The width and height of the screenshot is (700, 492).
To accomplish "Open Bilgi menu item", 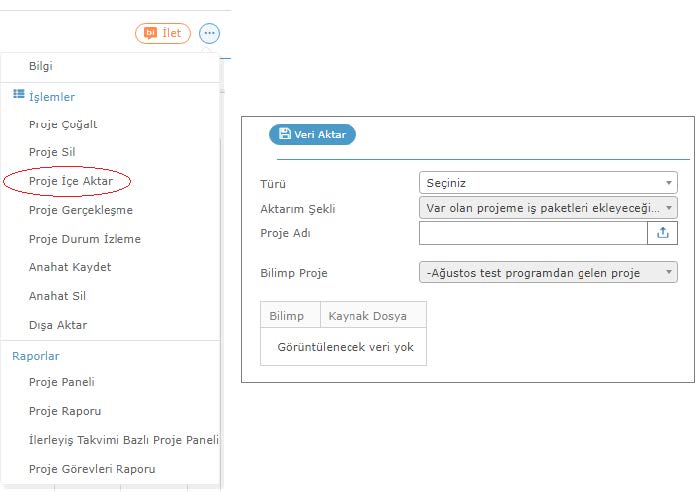I will (41, 66).
